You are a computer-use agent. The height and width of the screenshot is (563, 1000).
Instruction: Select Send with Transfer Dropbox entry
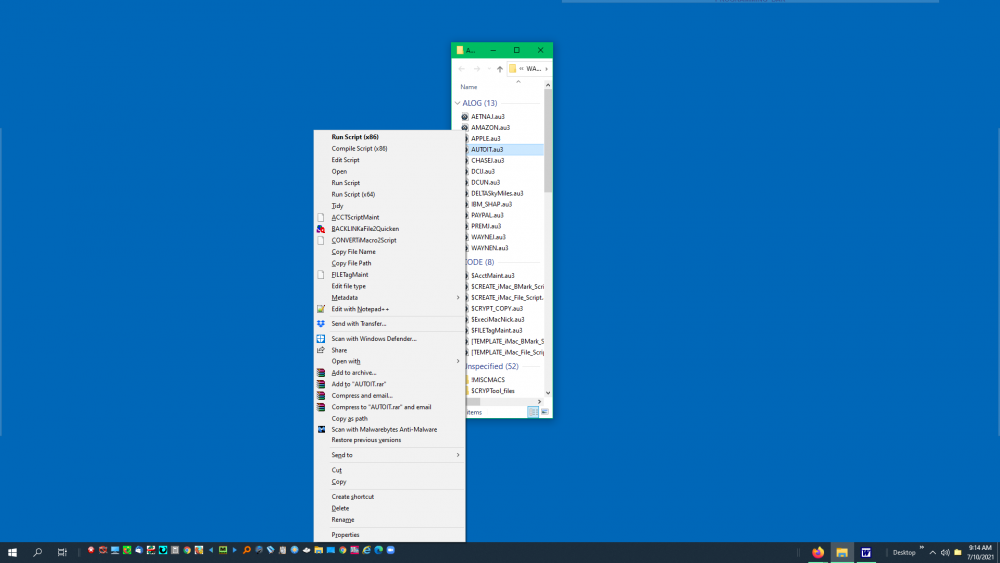click(x=389, y=323)
